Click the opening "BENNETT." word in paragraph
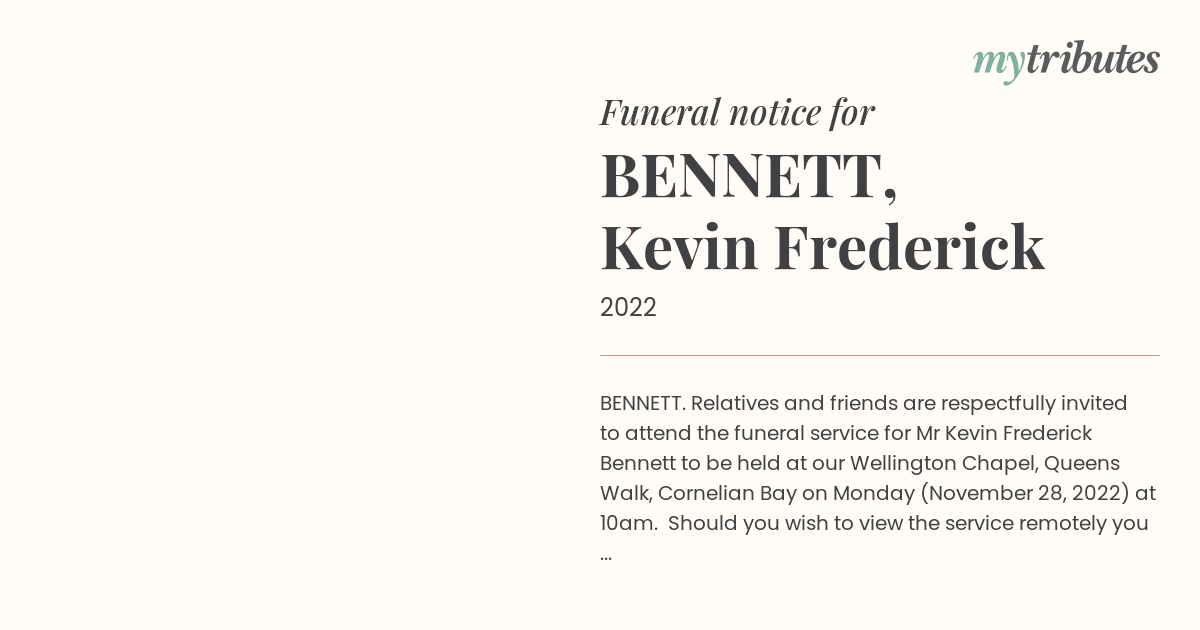 coord(642,403)
